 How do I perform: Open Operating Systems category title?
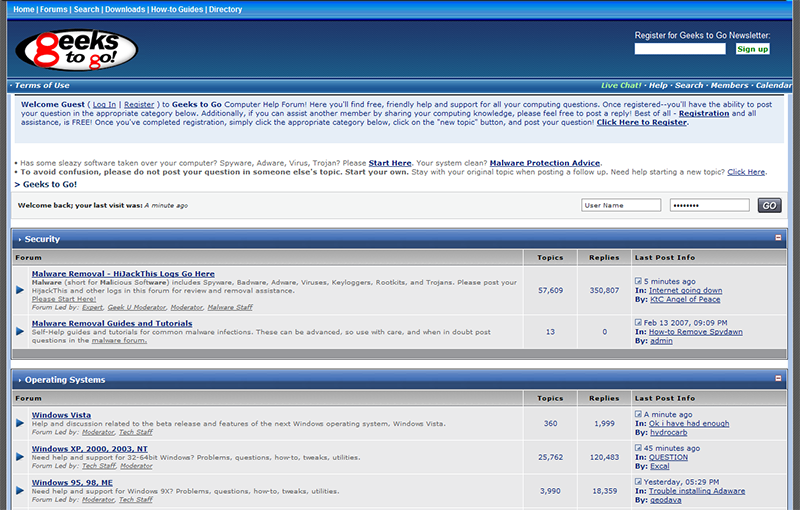pos(65,379)
